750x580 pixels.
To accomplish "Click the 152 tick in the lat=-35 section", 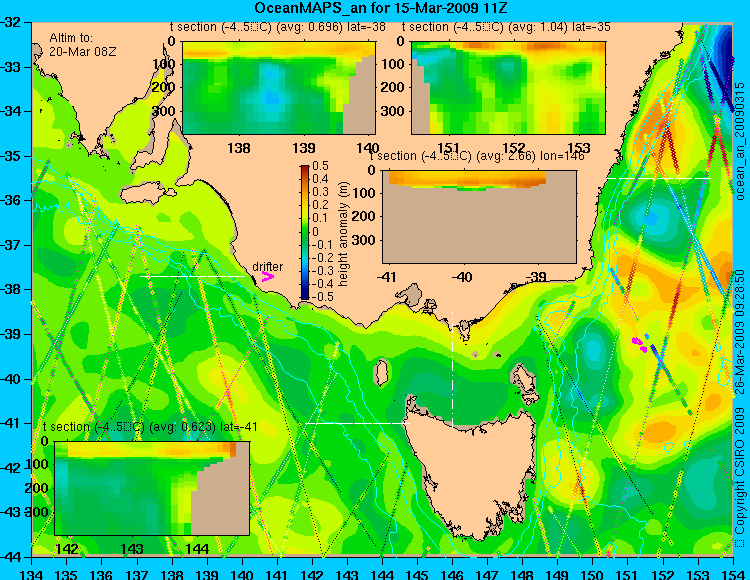I will point(513,148).
